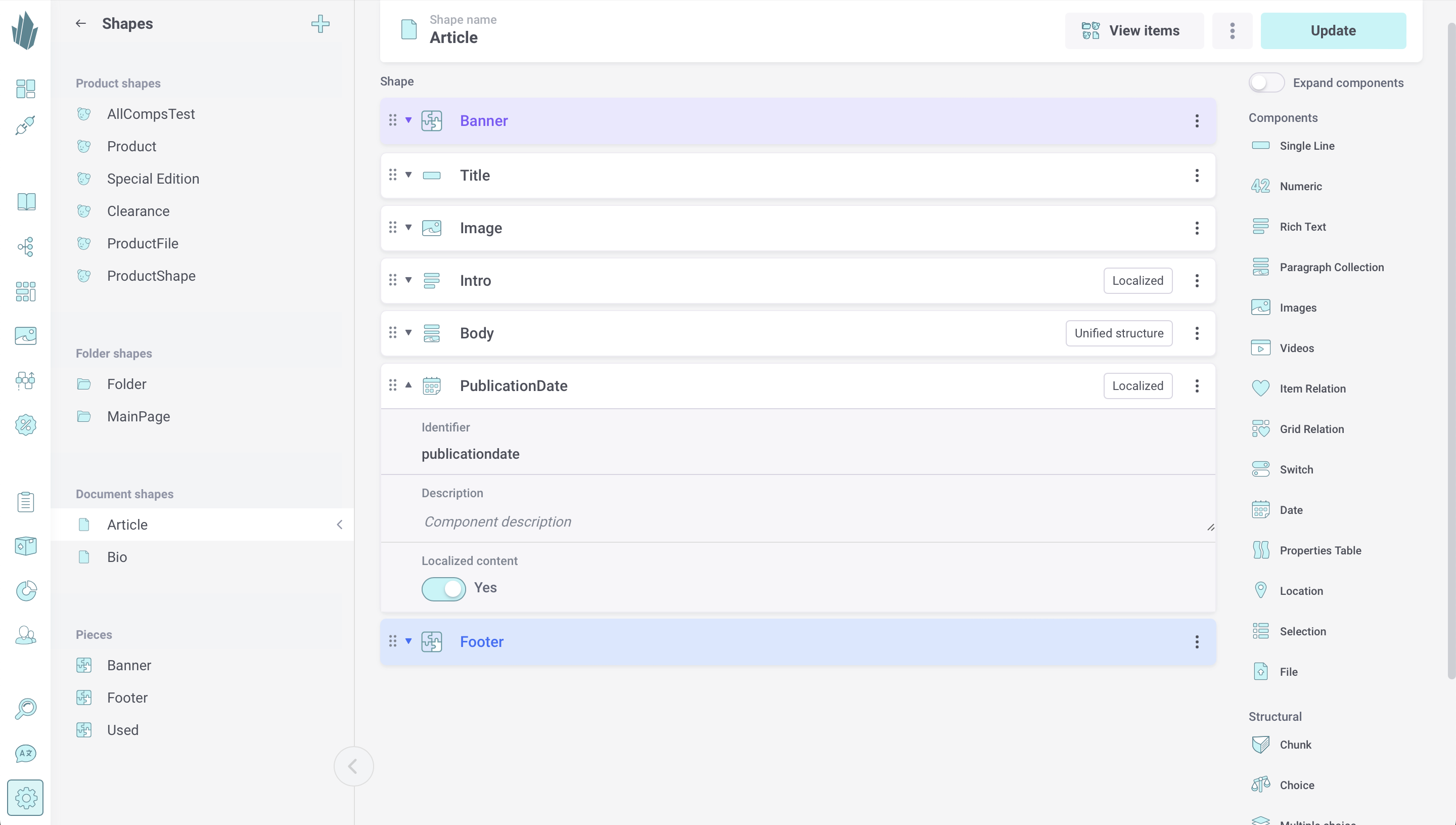Click the Images component icon in panel

1261,307
